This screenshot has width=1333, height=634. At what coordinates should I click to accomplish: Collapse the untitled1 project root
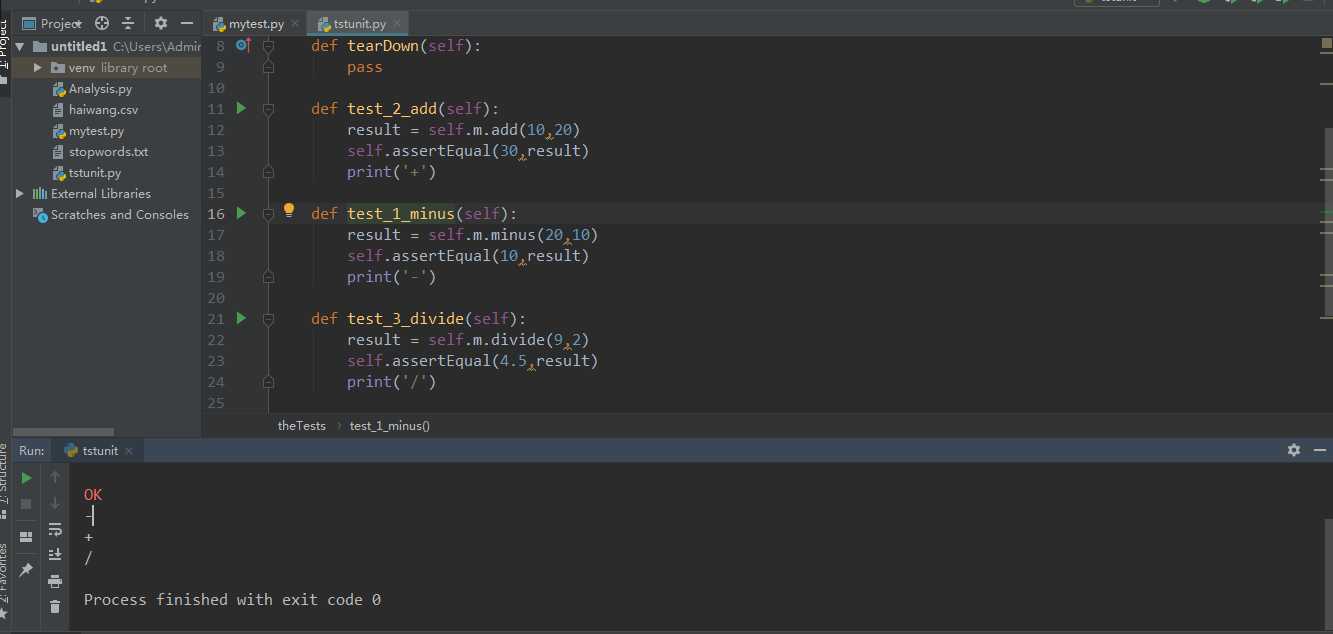[22, 47]
